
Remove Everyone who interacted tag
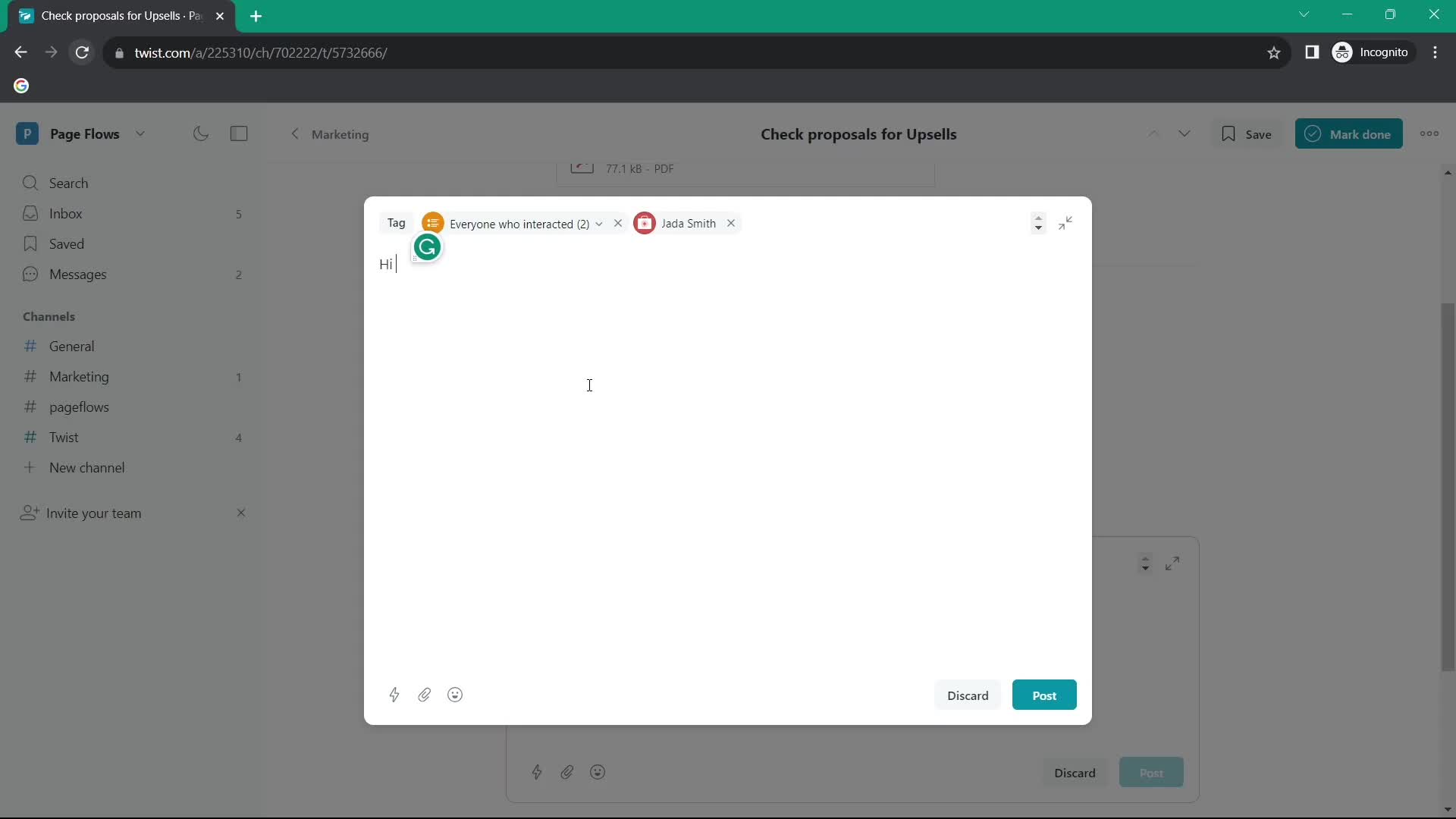(x=618, y=223)
